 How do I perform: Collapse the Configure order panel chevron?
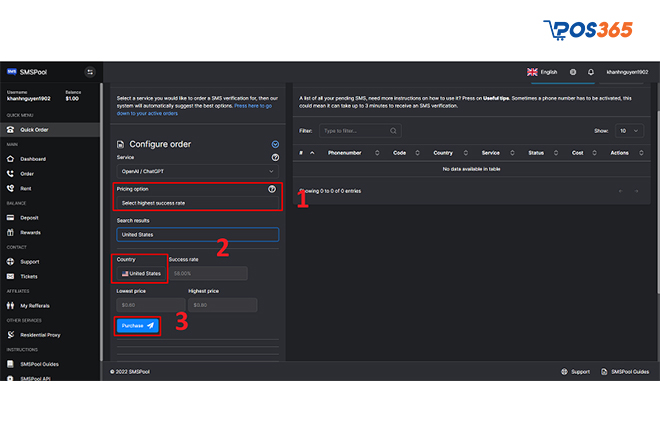click(275, 144)
